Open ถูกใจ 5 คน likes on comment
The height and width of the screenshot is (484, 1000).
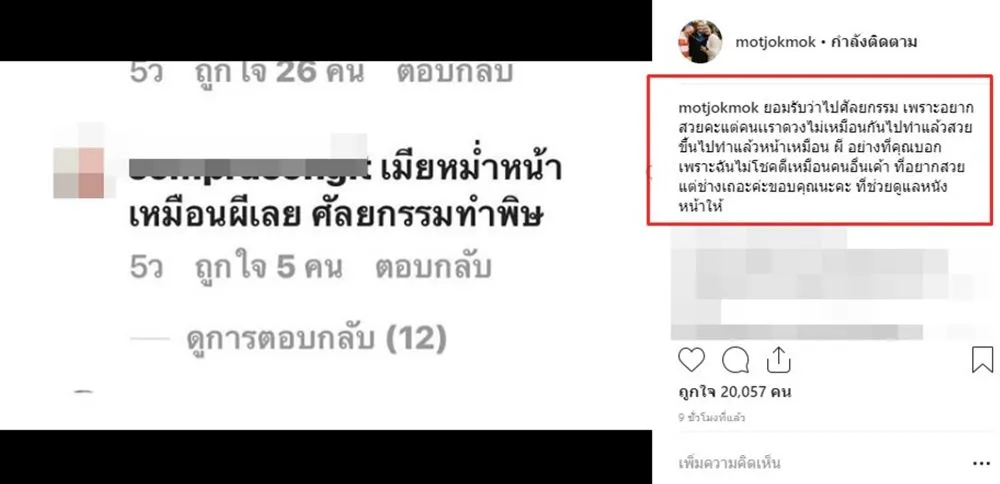point(268,267)
